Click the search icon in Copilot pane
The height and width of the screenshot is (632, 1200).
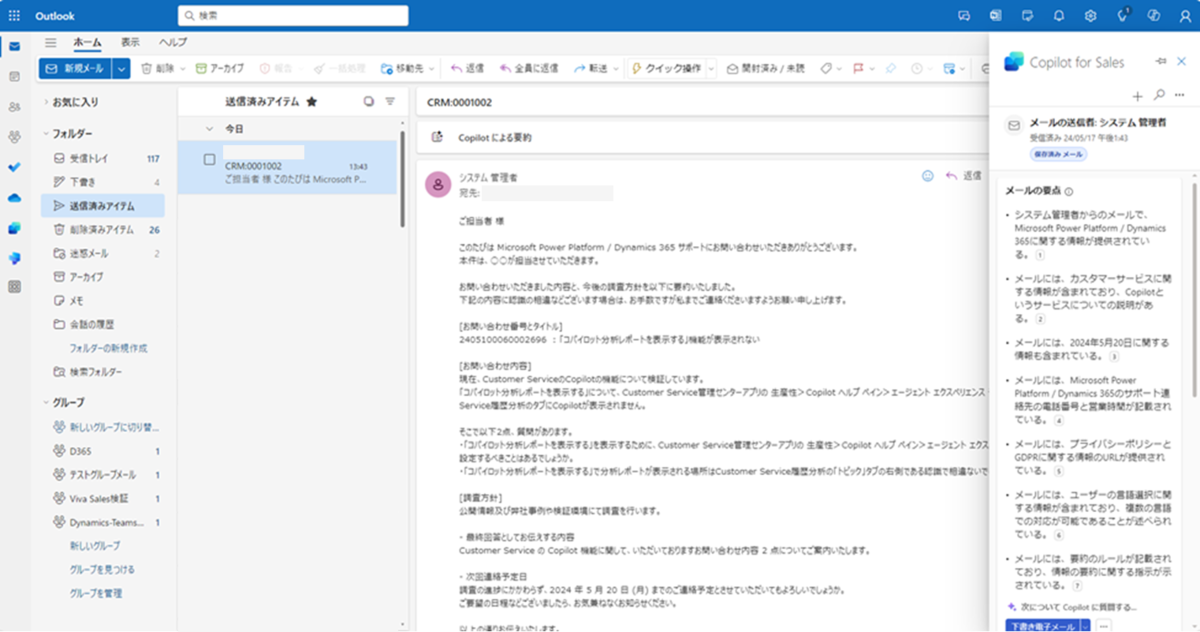pyautogui.click(x=1158, y=95)
